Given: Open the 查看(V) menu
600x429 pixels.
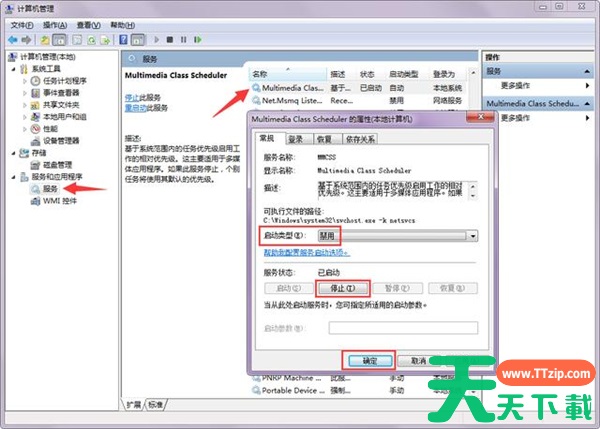Looking at the screenshot, I should tap(88, 25).
